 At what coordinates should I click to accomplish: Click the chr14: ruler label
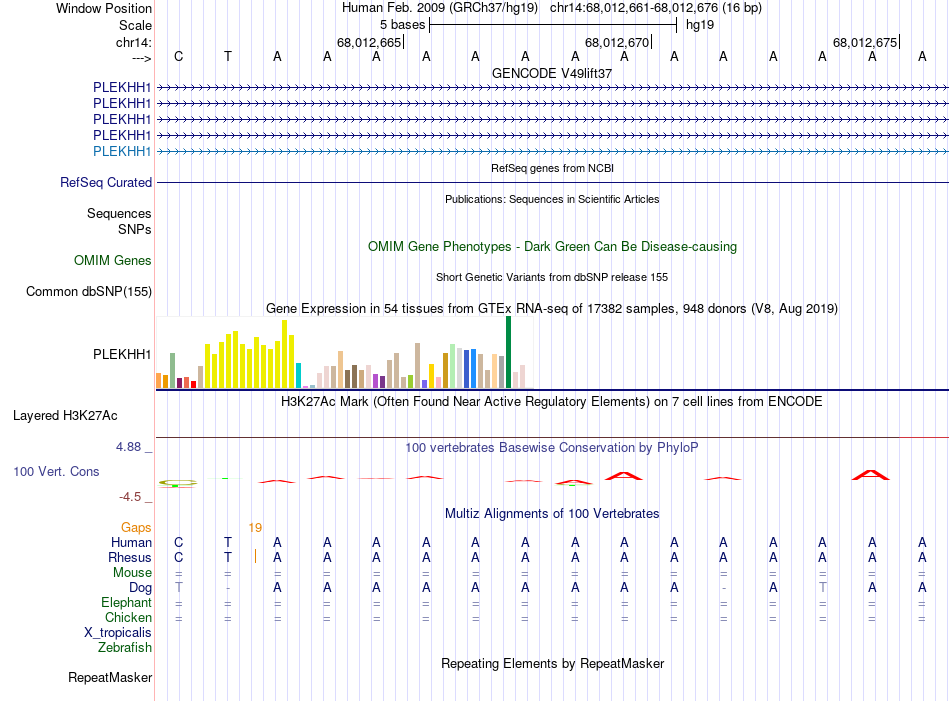click(134, 42)
